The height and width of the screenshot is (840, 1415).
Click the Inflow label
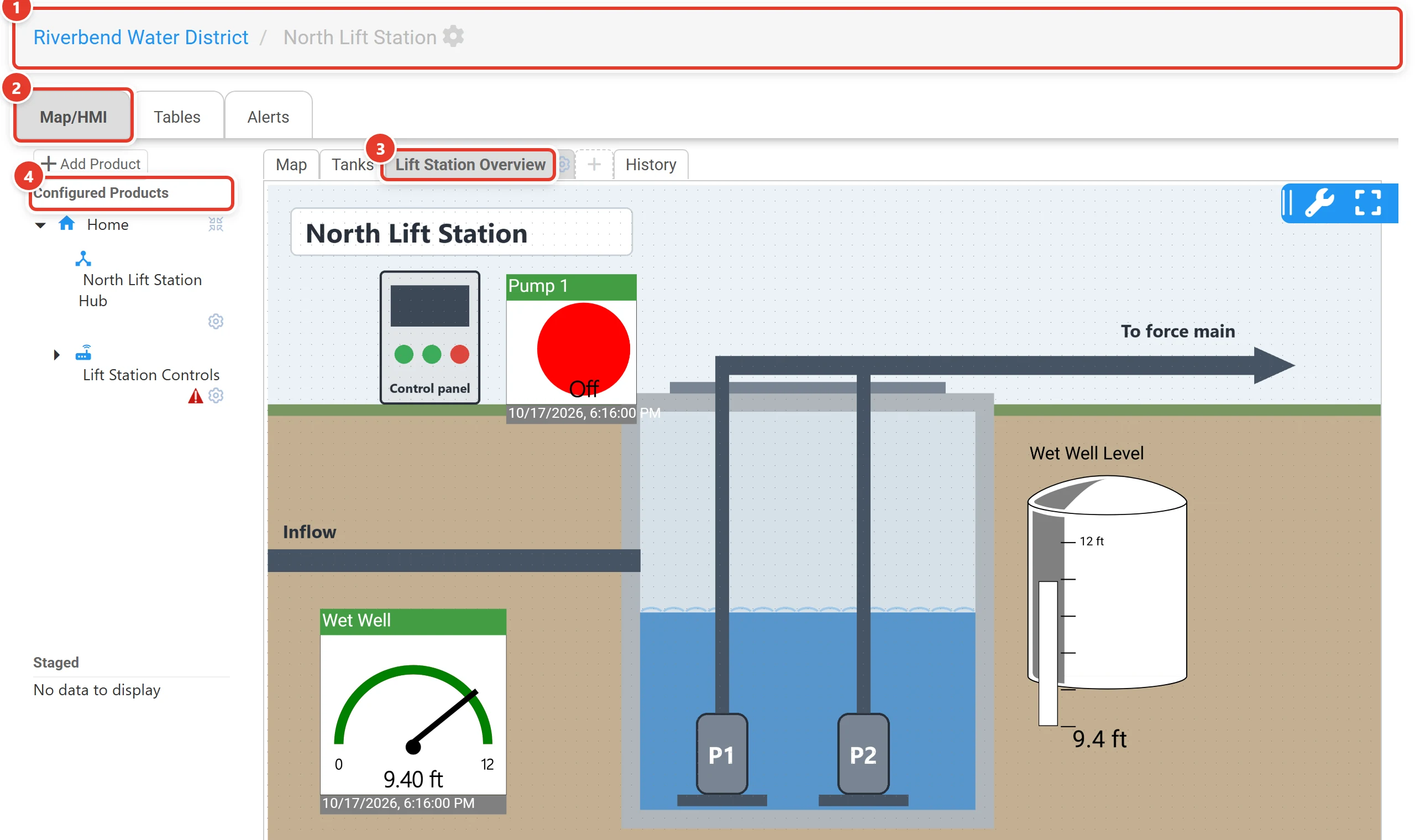309,532
